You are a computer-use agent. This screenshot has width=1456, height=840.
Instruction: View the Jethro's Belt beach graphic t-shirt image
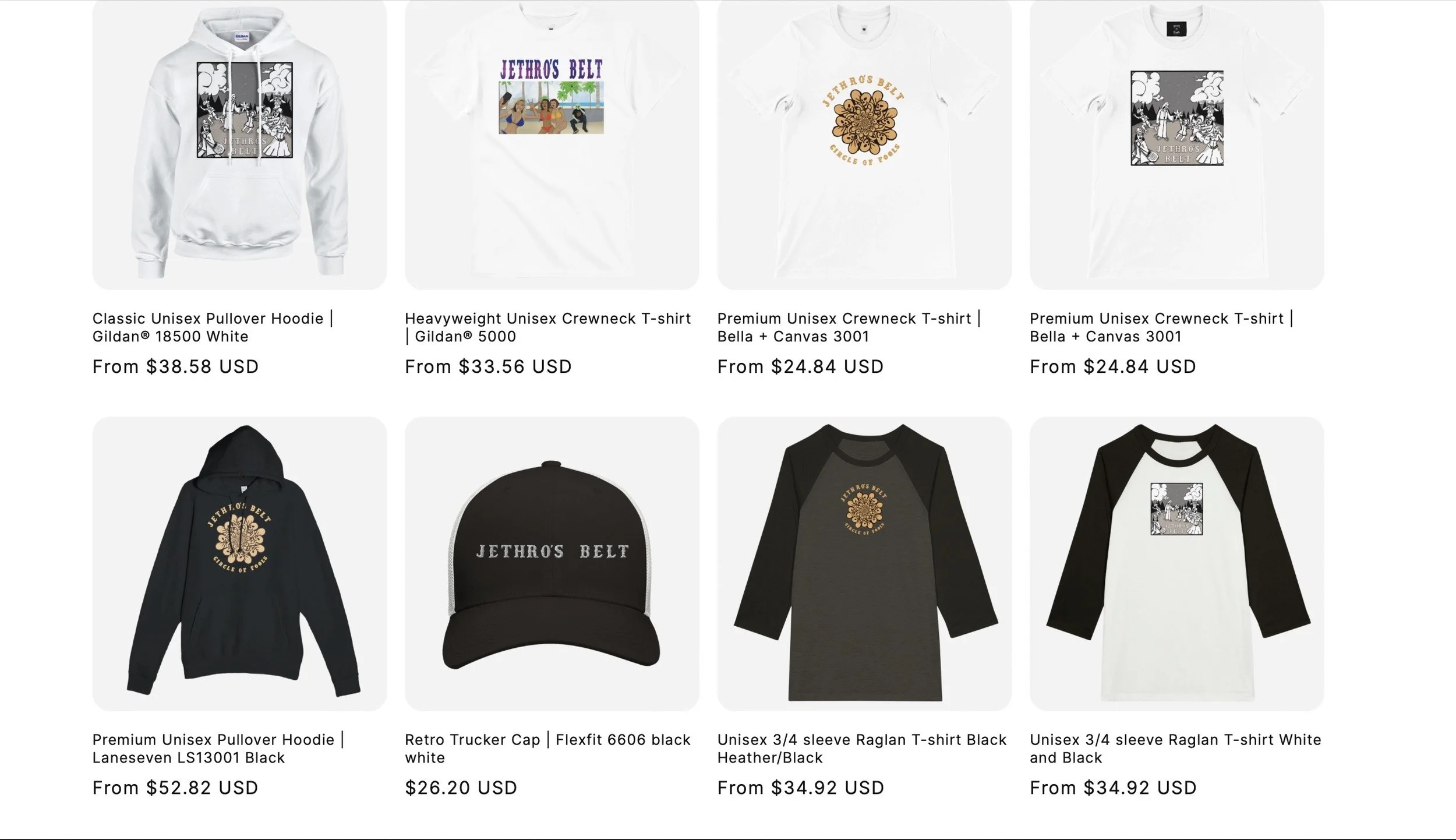(x=552, y=144)
